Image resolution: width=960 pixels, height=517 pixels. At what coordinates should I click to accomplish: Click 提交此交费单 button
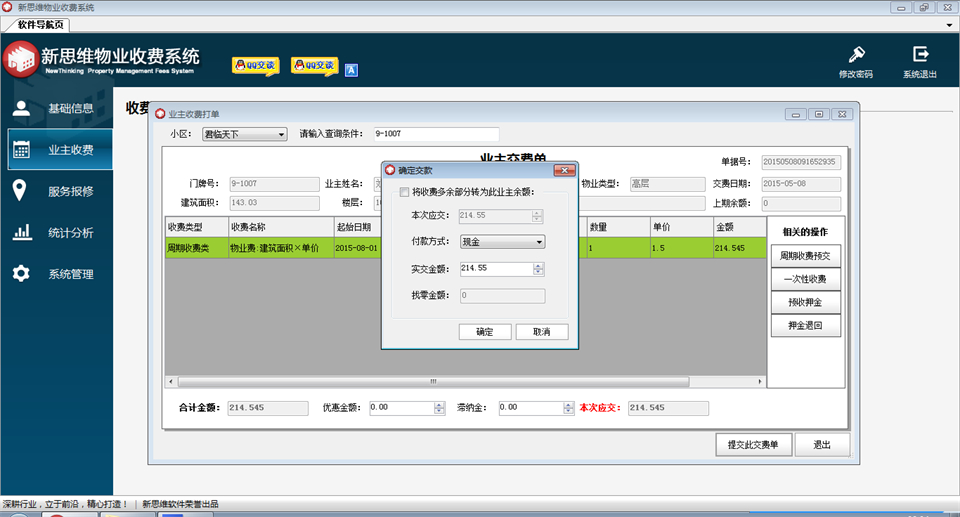pos(753,445)
